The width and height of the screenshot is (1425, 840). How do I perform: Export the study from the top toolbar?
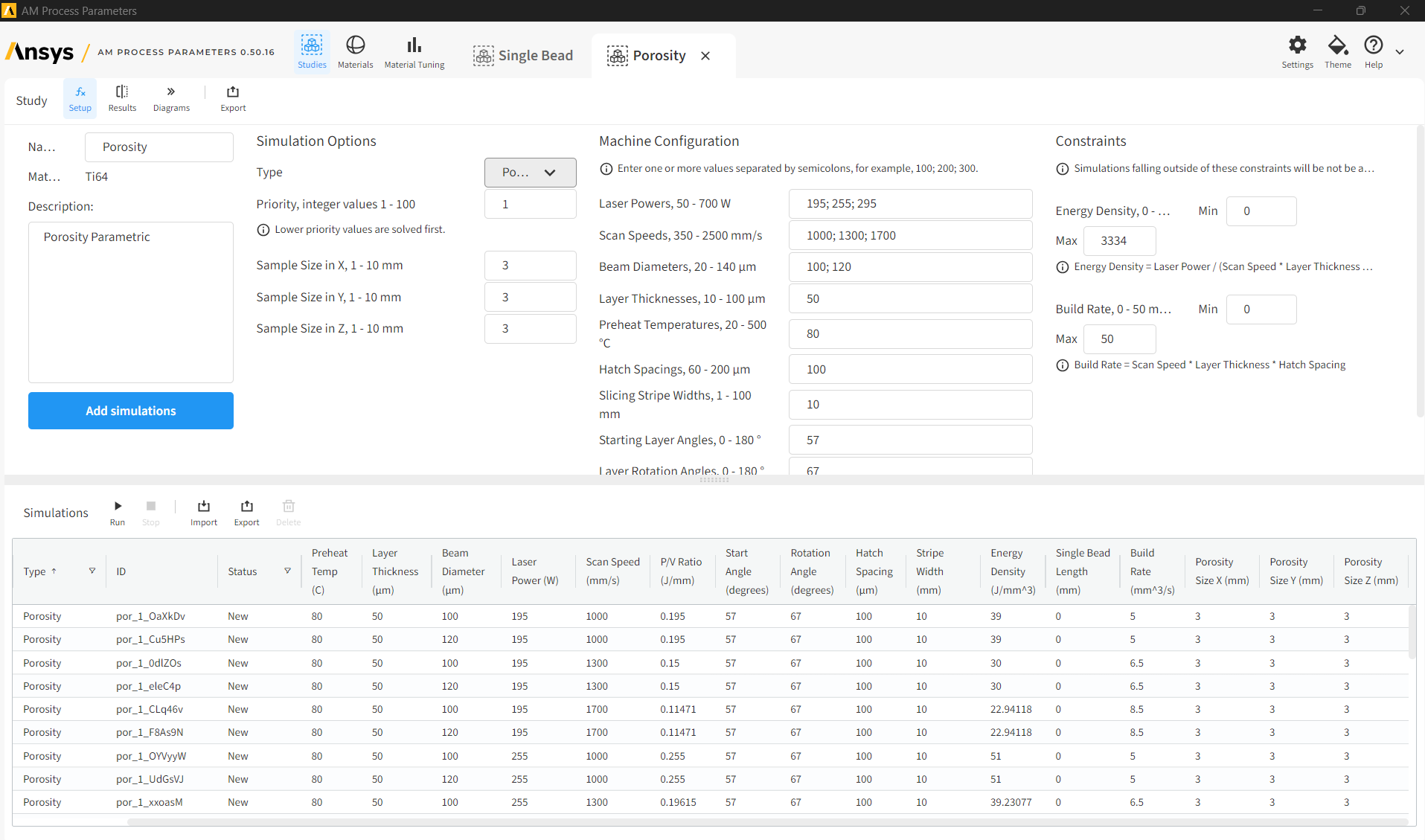(x=233, y=98)
